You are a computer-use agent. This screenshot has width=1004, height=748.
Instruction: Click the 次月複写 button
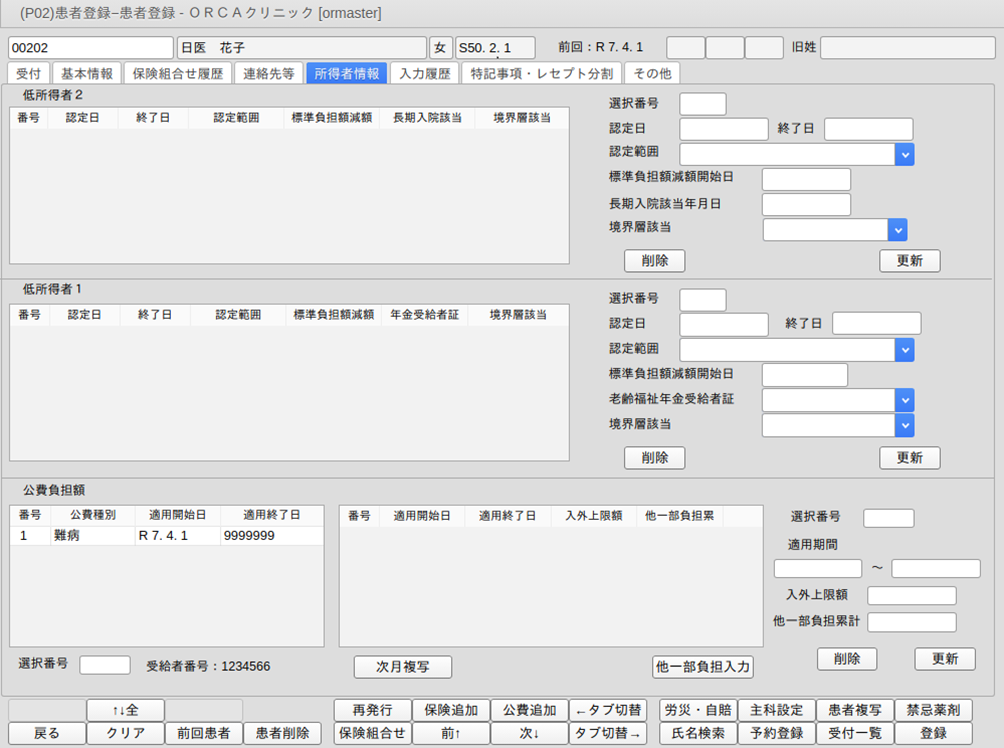[x=403, y=667]
